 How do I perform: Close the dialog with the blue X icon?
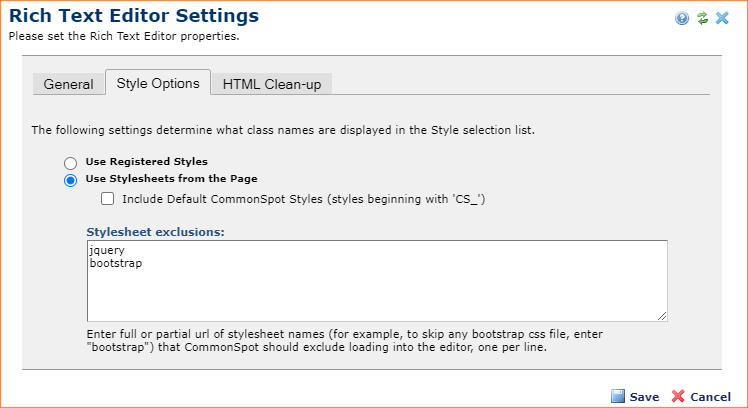(x=722, y=18)
